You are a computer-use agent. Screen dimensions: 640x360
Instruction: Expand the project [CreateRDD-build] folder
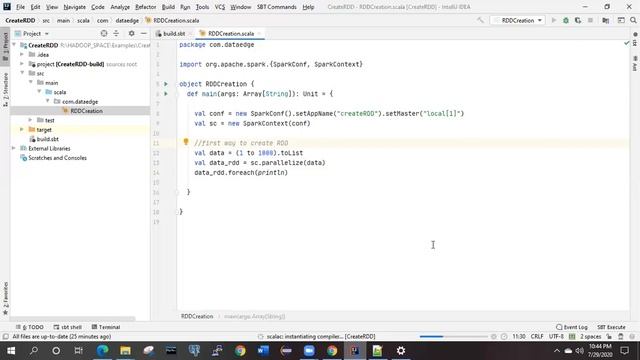point(22,64)
